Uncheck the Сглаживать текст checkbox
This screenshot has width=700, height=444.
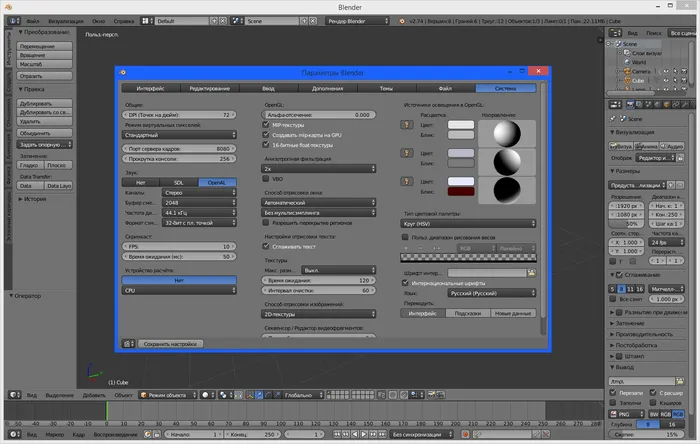(266, 246)
